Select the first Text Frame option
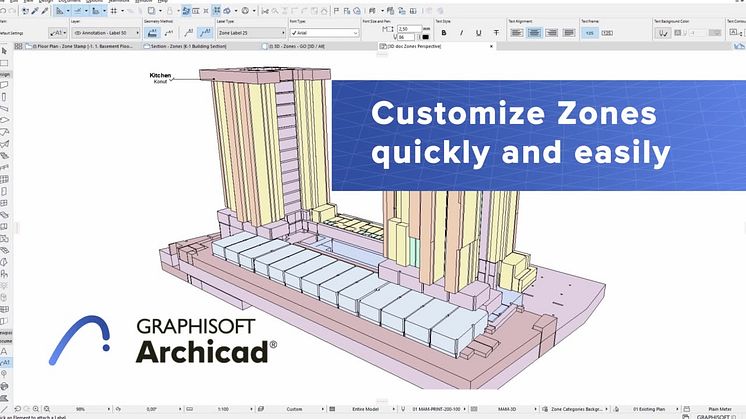The width and height of the screenshot is (746, 419). pos(590,33)
